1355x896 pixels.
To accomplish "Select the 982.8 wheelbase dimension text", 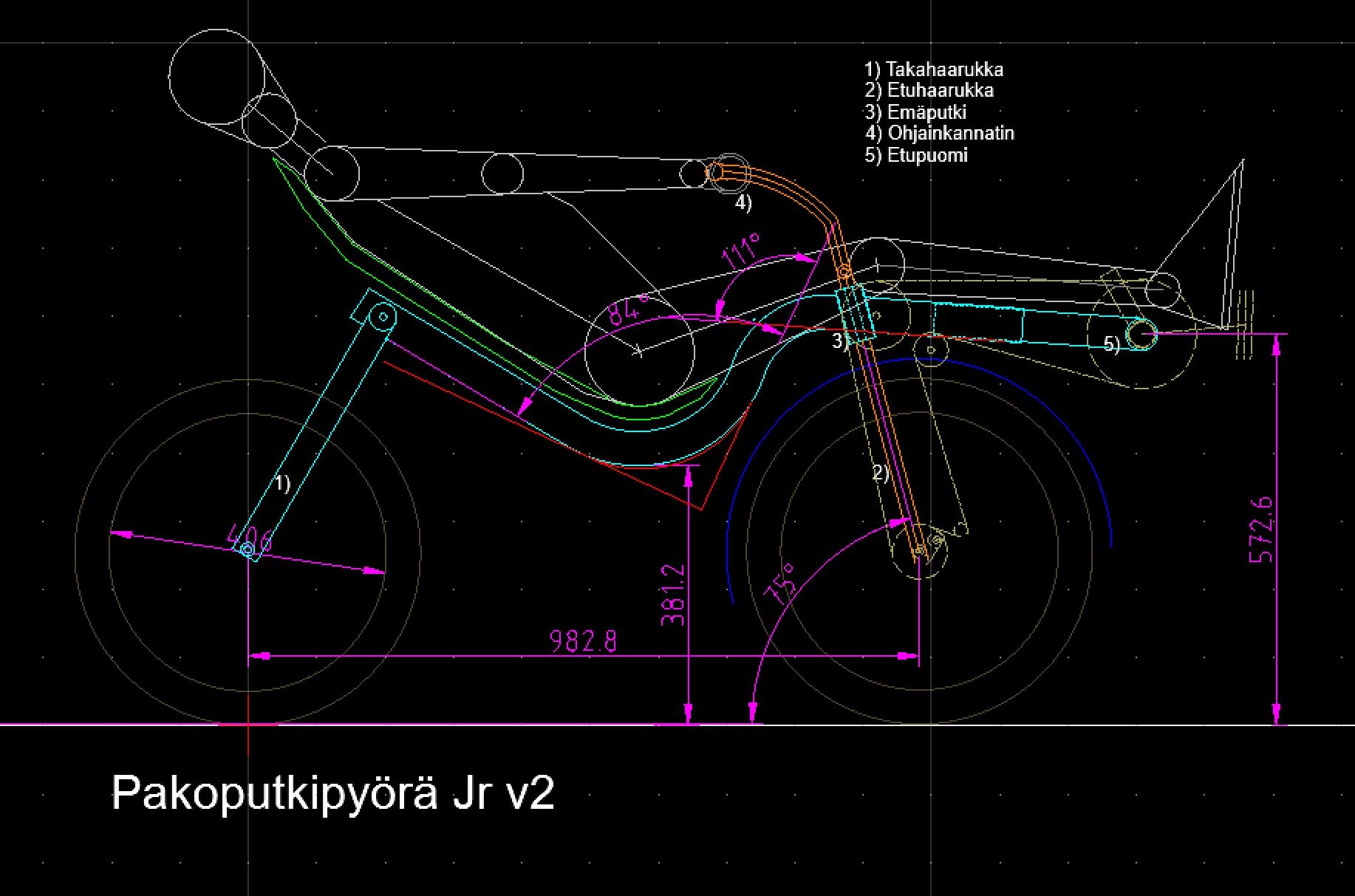I will [x=583, y=641].
